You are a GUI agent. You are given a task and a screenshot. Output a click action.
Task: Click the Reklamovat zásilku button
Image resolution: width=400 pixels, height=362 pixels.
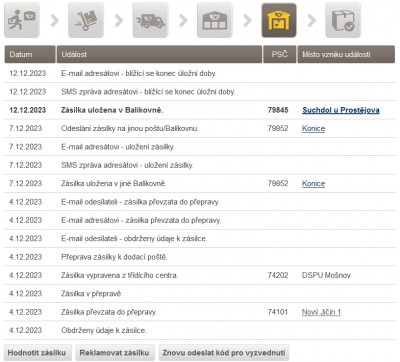pos(115,353)
